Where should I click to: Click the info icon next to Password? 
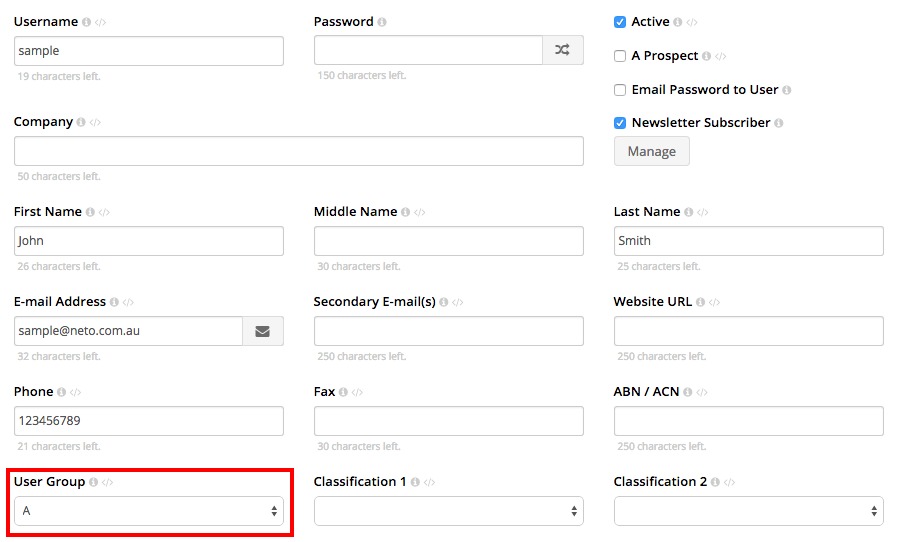click(x=382, y=22)
